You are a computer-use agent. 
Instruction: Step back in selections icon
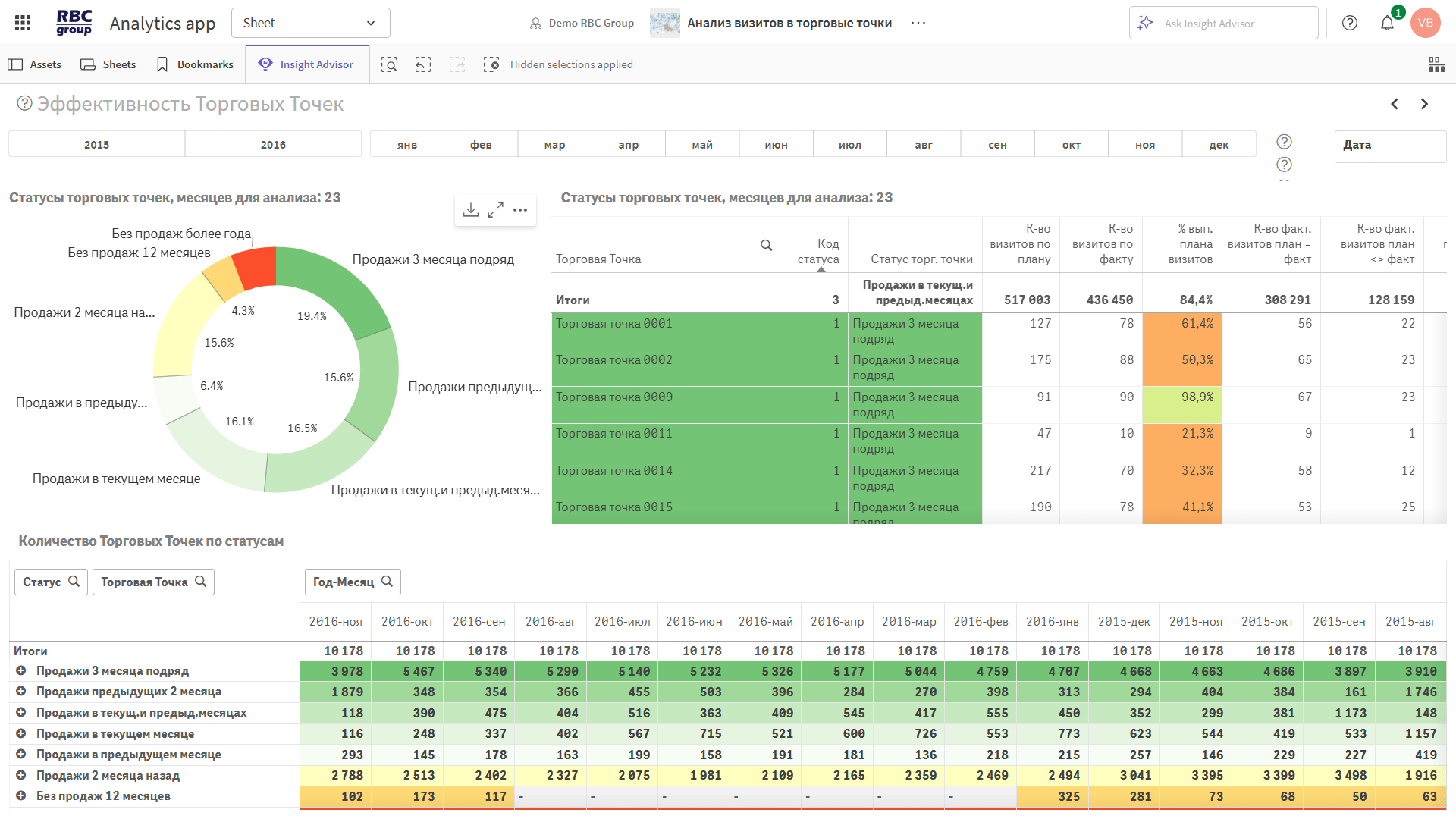[423, 64]
